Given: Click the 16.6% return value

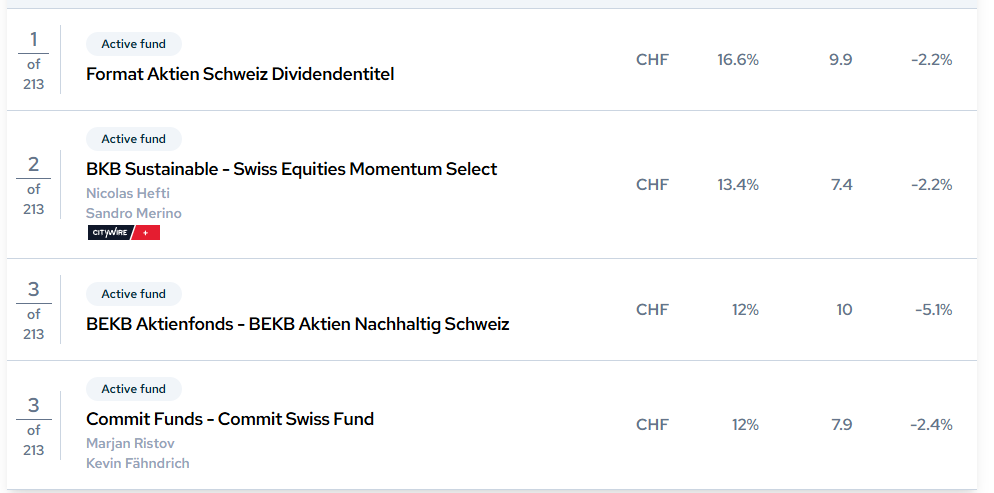Looking at the screenshot, I should point(738,60).
